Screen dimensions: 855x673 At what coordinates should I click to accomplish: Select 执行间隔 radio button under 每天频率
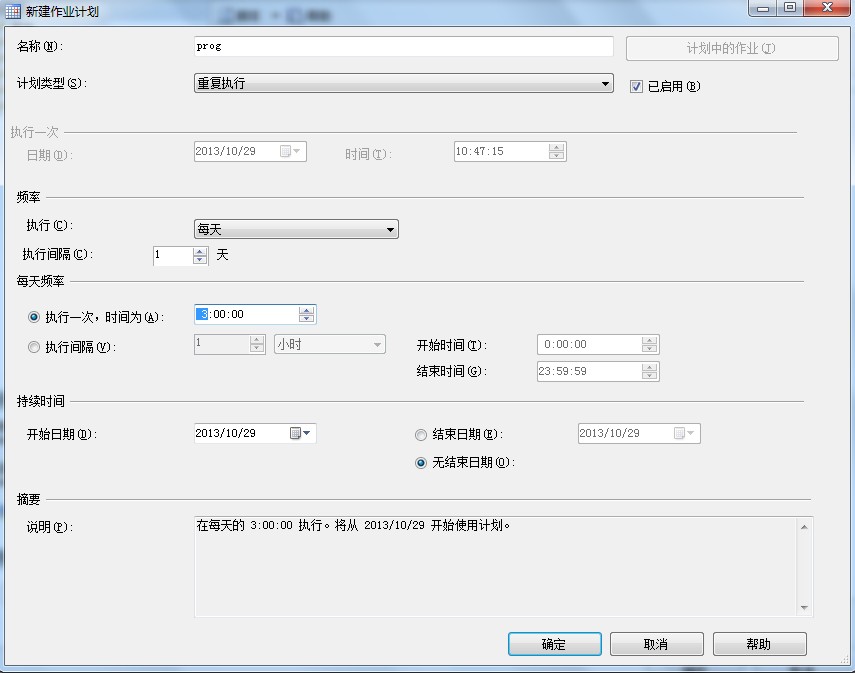[34, 347]
